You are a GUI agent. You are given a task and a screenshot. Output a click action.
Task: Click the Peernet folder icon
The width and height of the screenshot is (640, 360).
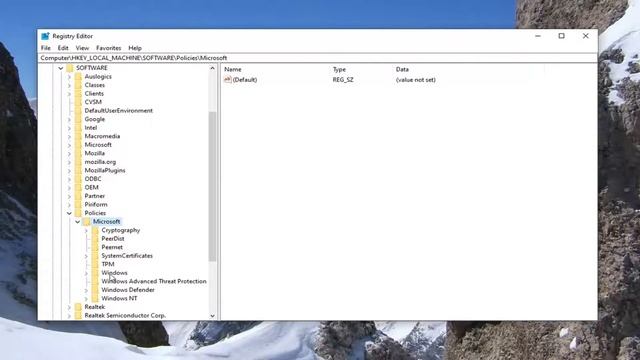(x=95, y=247)
